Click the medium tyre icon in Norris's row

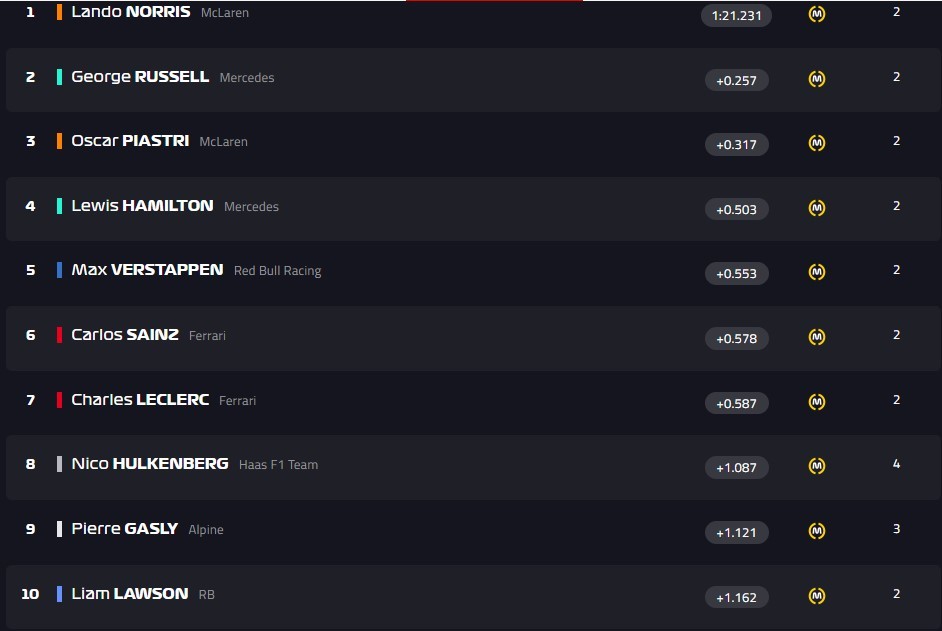click(x=817, y=15)
